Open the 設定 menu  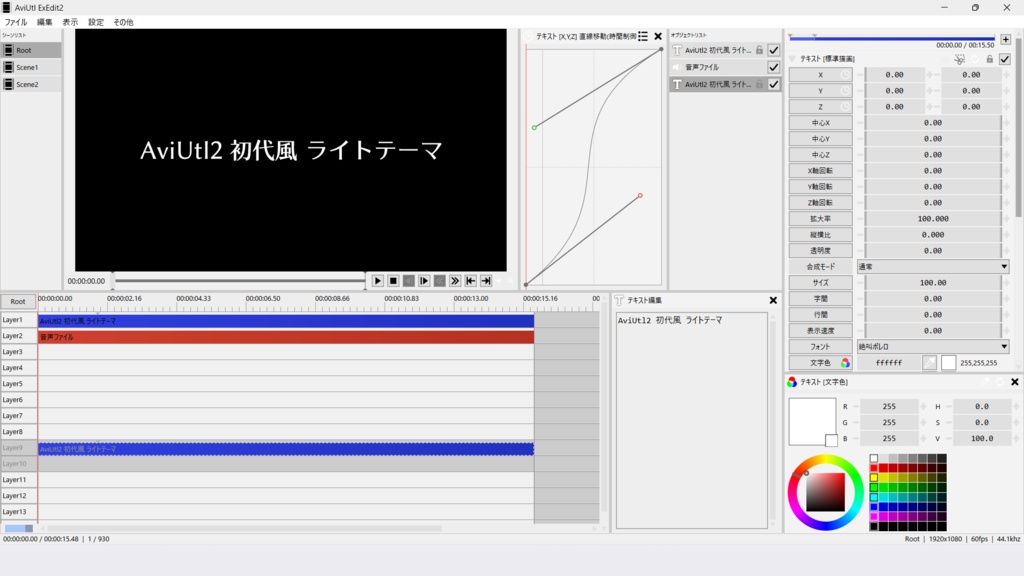point(96,22)
